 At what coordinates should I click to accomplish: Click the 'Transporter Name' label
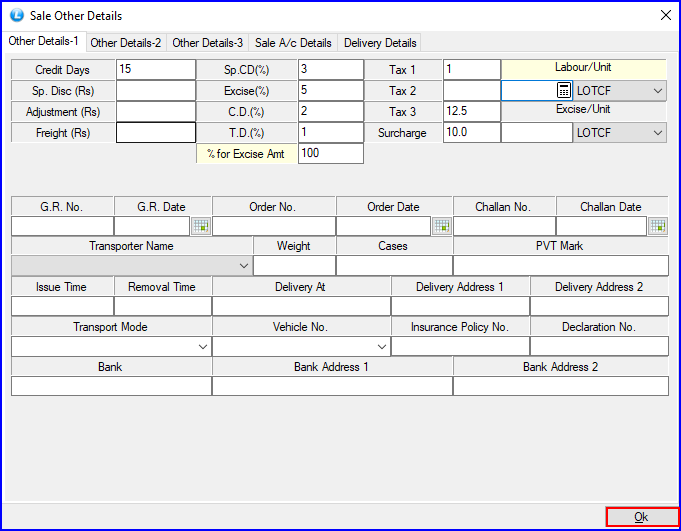tap(131, 246)
